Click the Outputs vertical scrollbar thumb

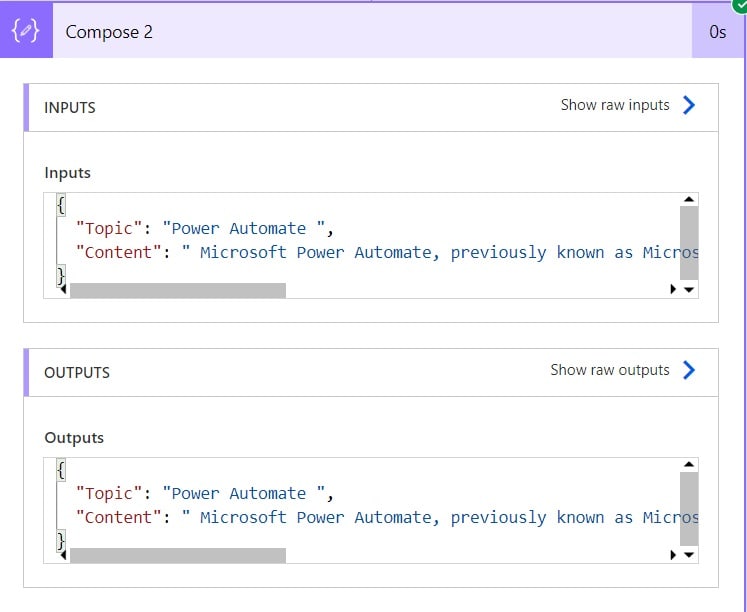click(689, 508)
